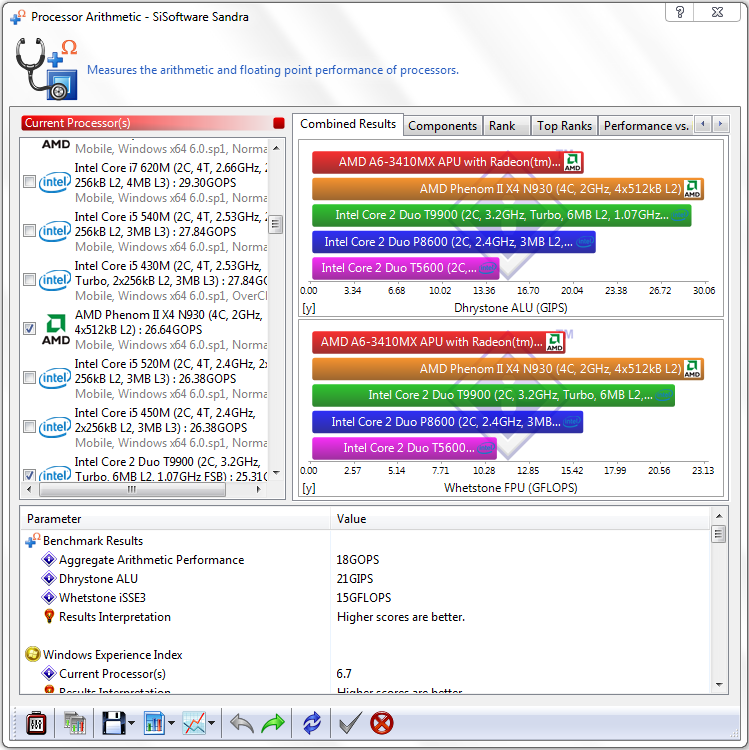This screenshot has width=749, height=750.
Task: Click the processor list horizontal scrollbar thumb
Action: point(132,489)
